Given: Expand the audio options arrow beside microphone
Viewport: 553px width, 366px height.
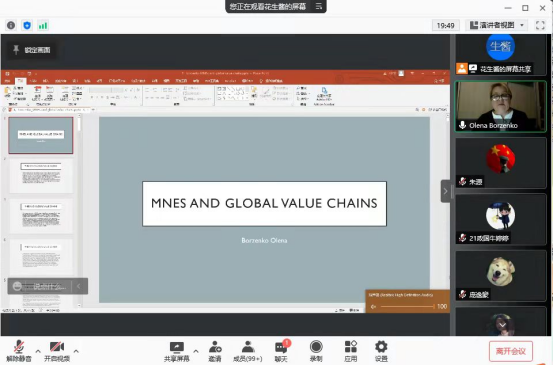Looking at the screenshot, I should (38, 351).
